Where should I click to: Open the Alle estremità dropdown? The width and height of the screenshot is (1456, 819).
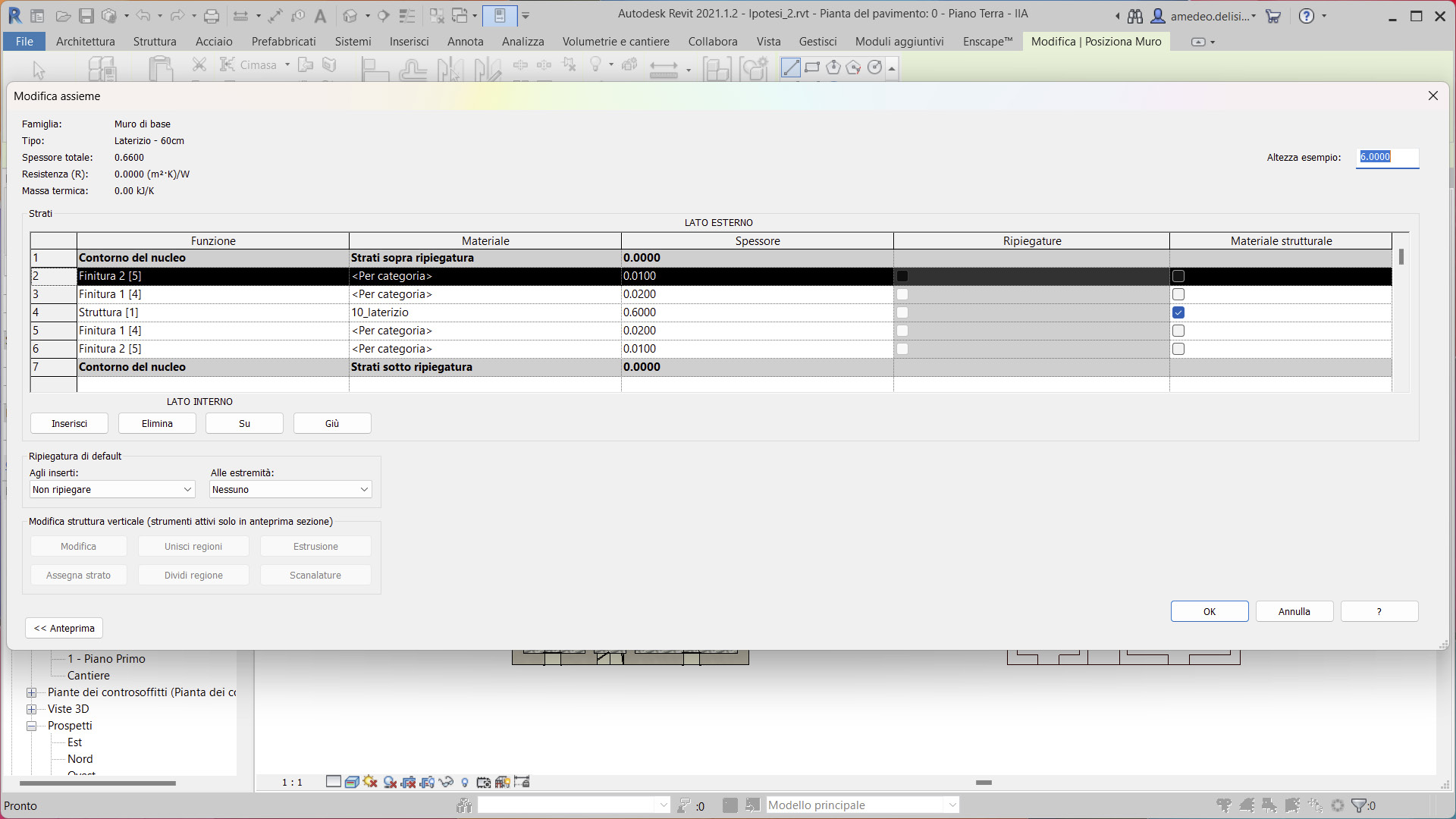pyautogui.click(x=290, y=490)
